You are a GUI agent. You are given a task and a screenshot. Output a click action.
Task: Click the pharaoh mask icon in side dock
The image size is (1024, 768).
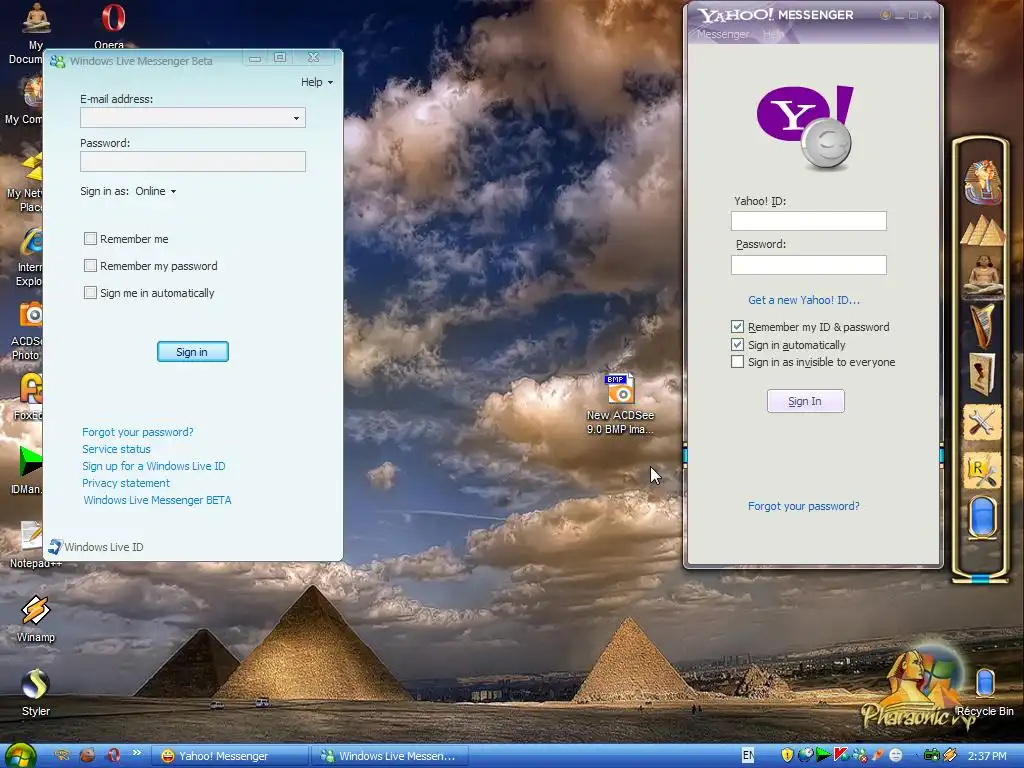(982, 181)
